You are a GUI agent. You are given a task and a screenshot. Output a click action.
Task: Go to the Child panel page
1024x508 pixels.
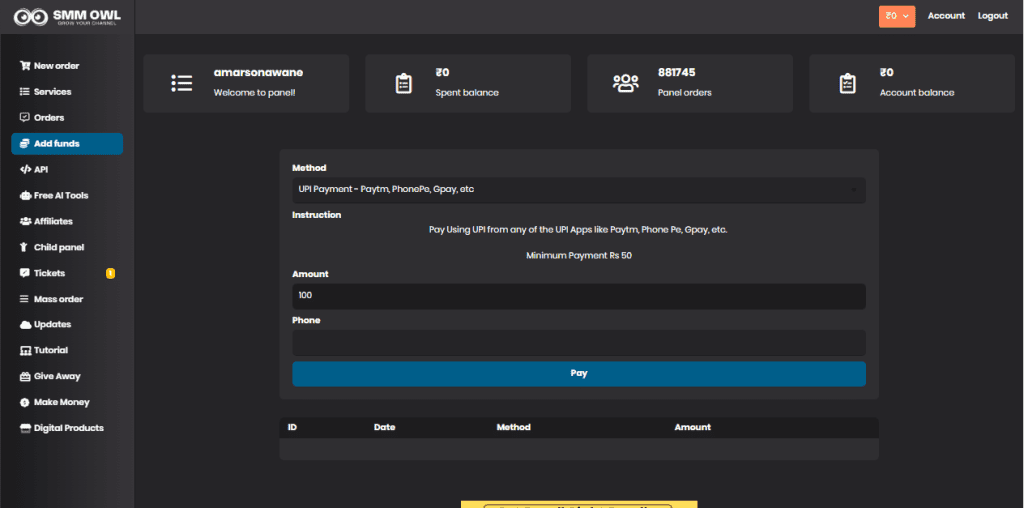click(59, 247)
